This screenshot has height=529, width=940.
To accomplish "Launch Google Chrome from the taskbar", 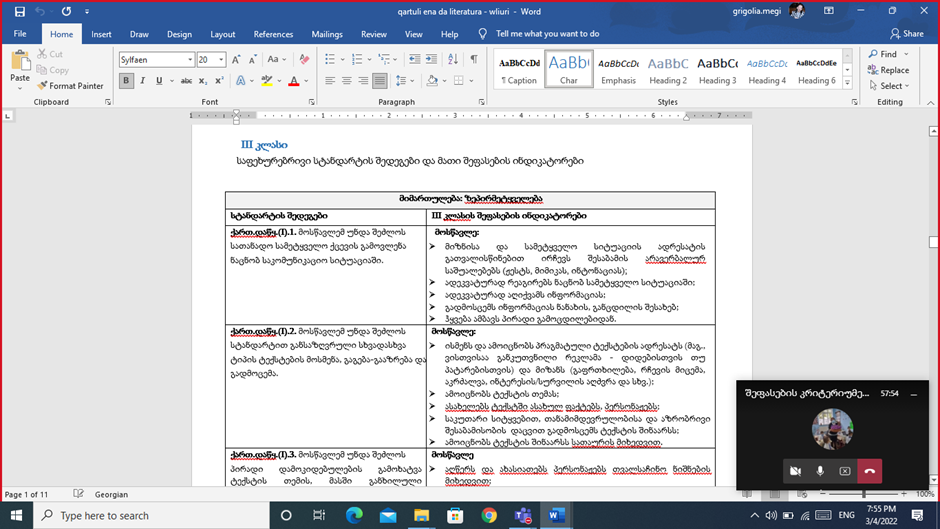I will point(489,515).
